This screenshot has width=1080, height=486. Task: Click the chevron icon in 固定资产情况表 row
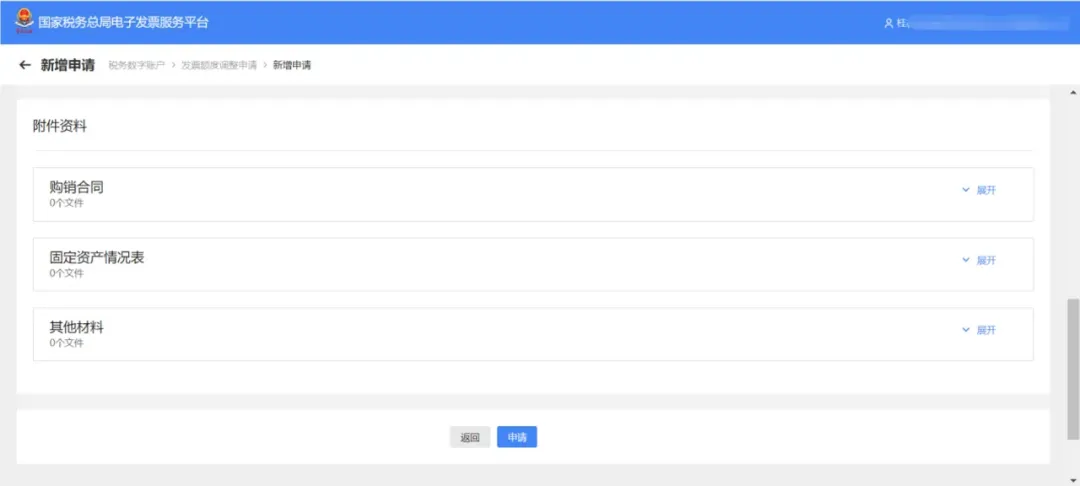[x=966, y=260]
